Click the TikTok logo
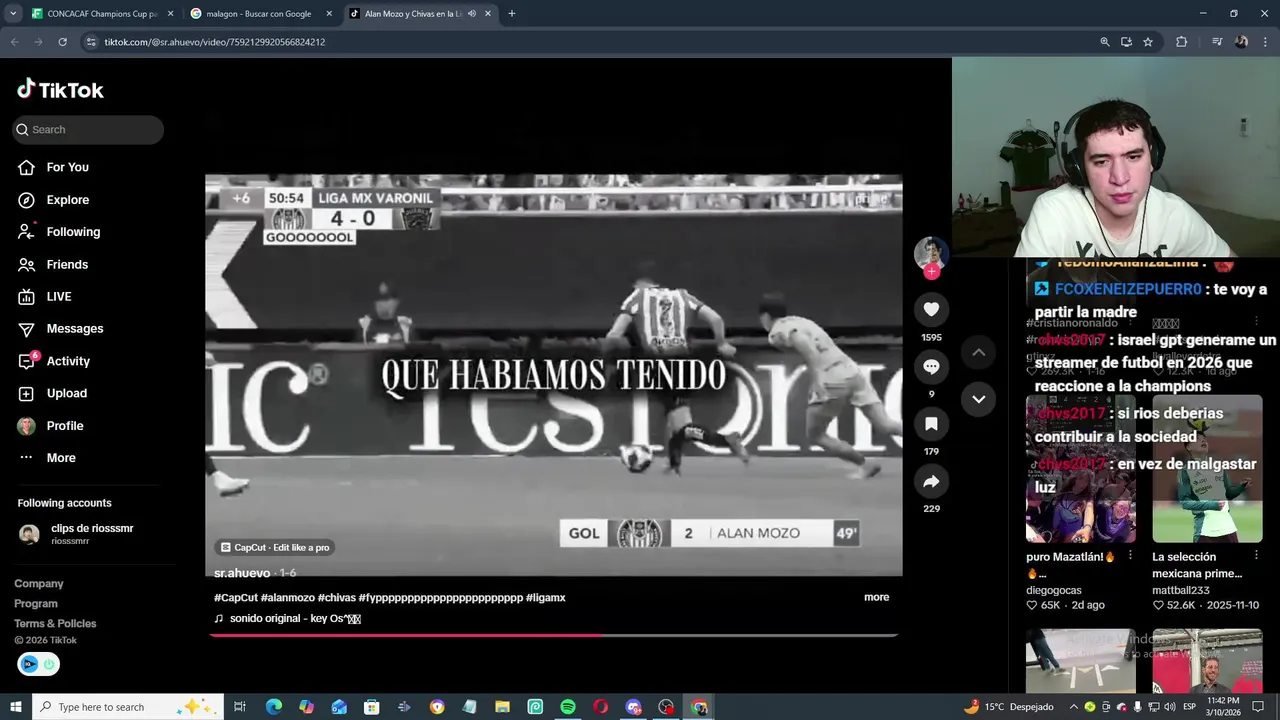 tap(60, 90)
